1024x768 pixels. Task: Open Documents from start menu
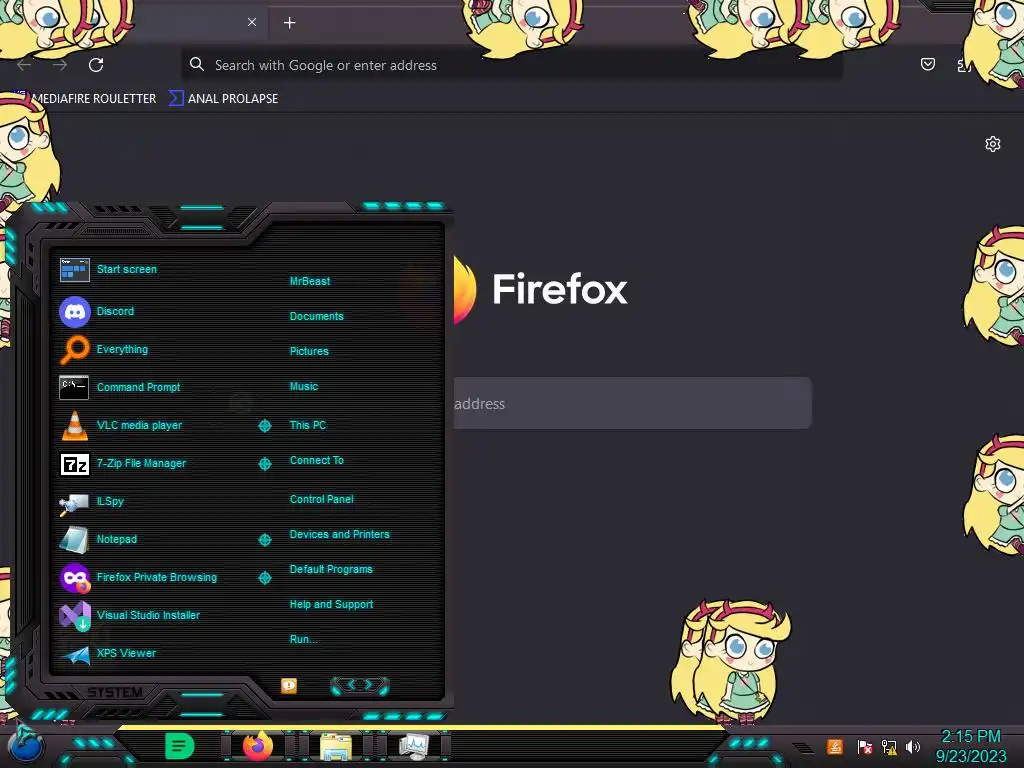pos(316,316)
